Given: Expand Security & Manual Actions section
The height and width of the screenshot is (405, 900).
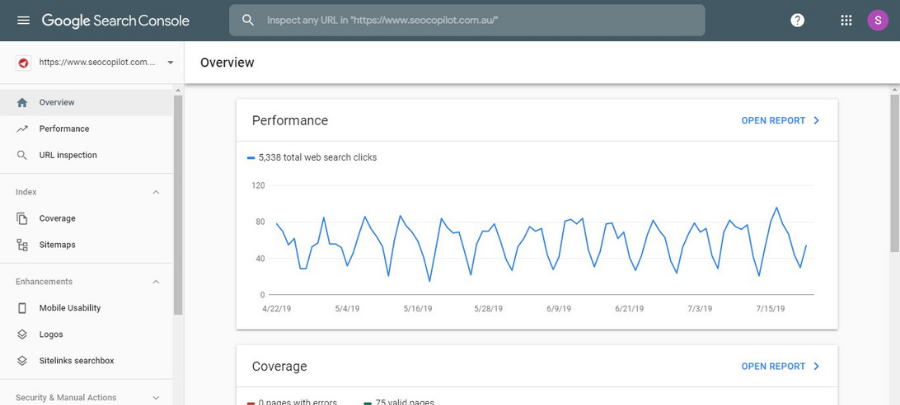Looking at the screenshot, I should coord(156,398).
